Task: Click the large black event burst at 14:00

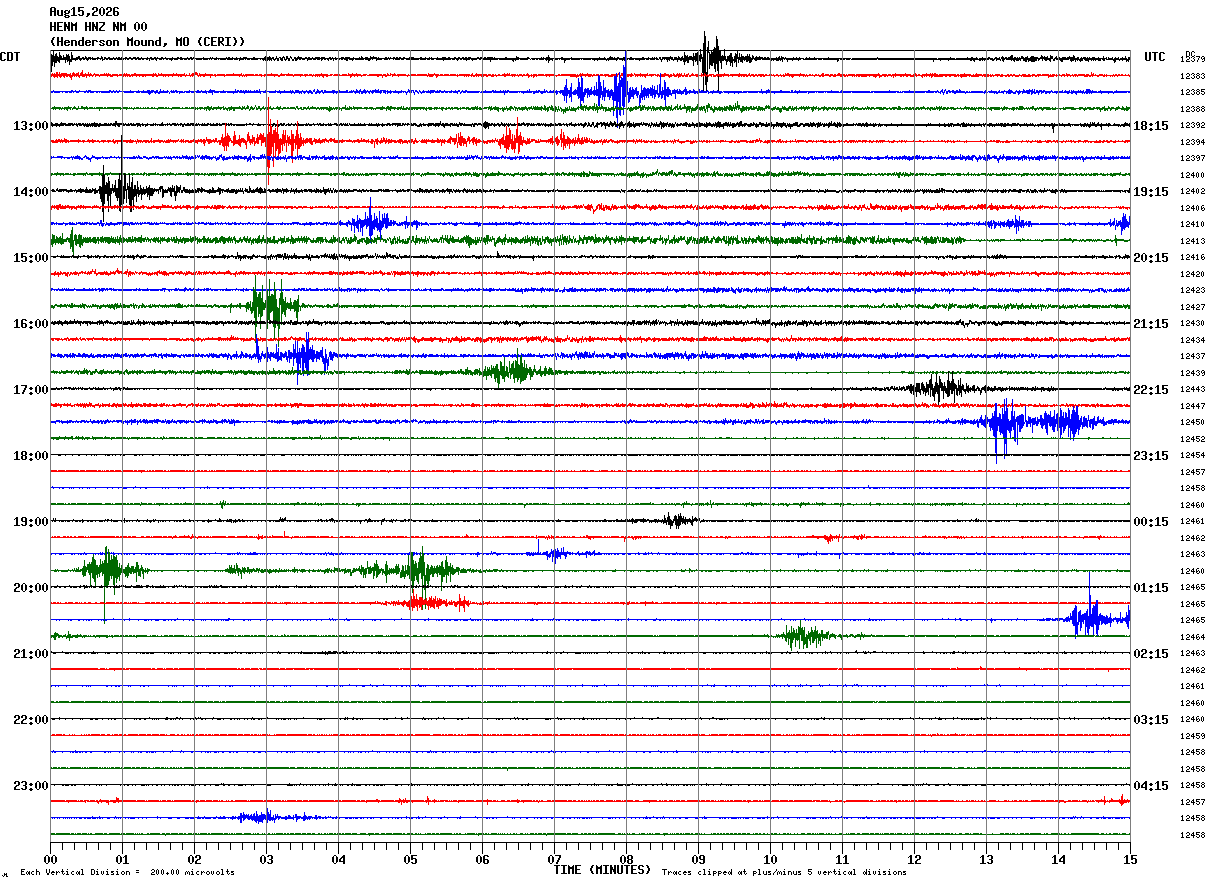Action: pos(122,189)
